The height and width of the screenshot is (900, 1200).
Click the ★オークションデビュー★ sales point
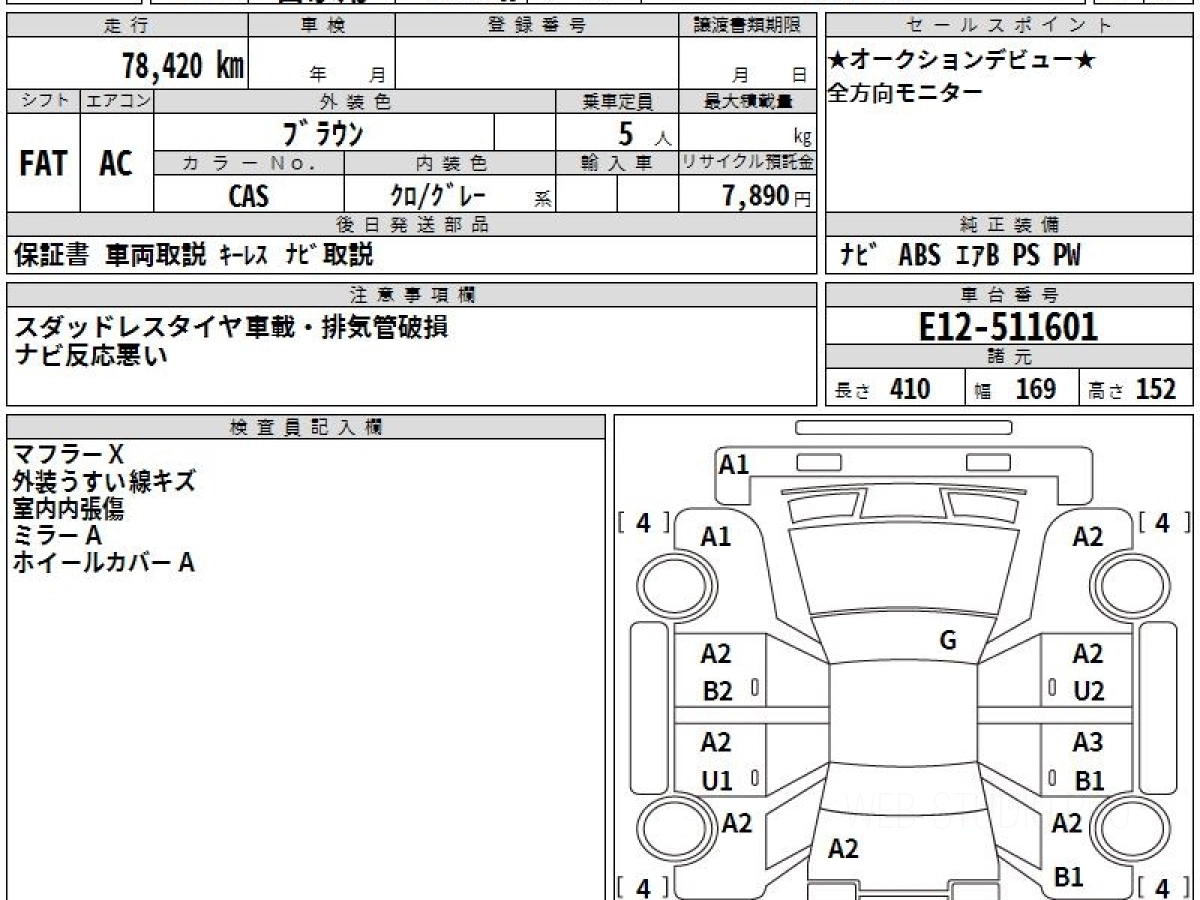pyautogui.click(x=961, y=61)
